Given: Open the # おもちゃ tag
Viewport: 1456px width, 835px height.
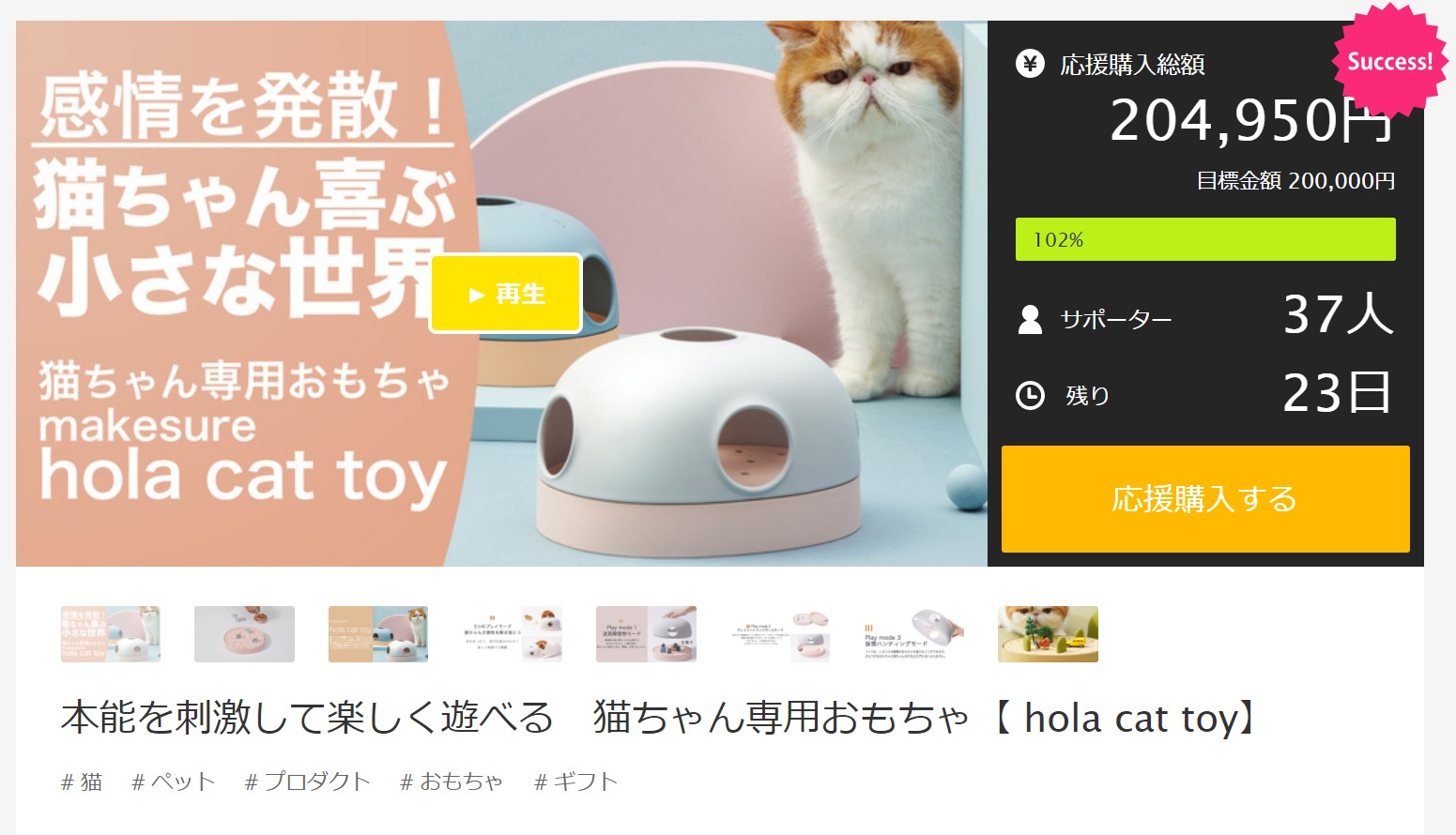Looking at the screenshot, I should (x=452, y=782).
